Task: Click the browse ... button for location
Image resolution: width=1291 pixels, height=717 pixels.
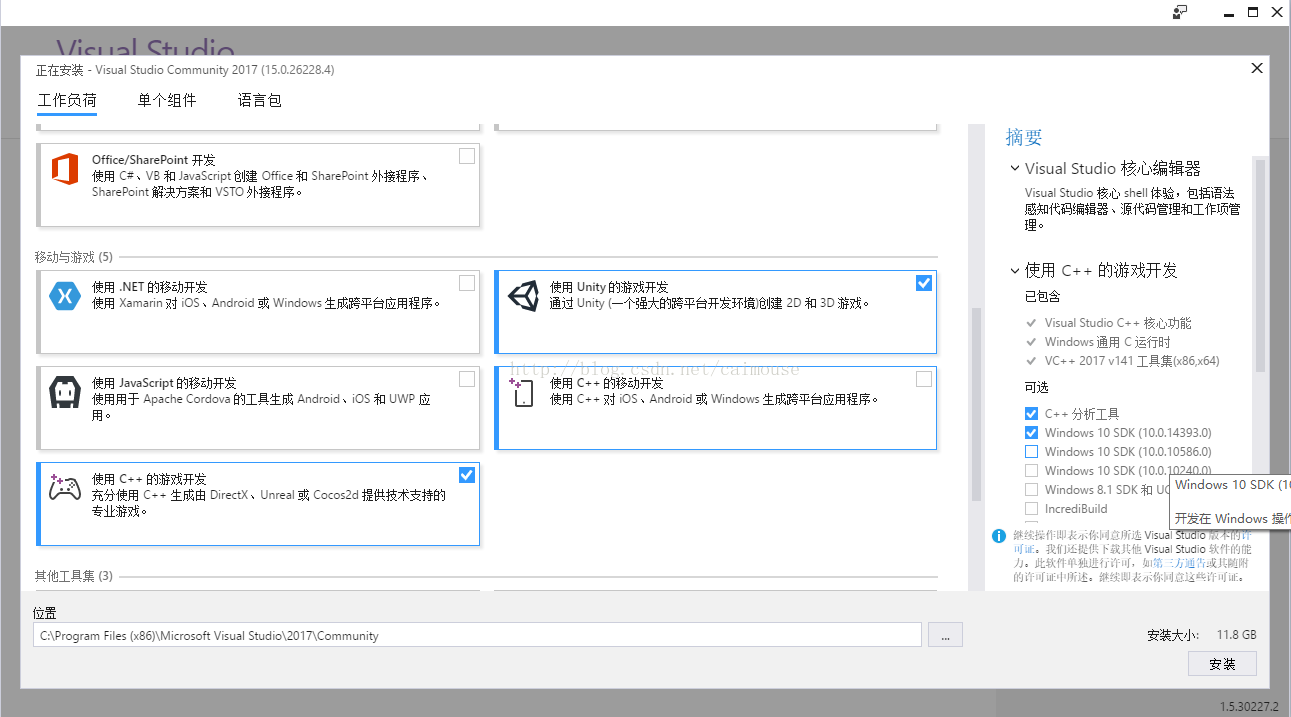Action: tap(945, 635)
